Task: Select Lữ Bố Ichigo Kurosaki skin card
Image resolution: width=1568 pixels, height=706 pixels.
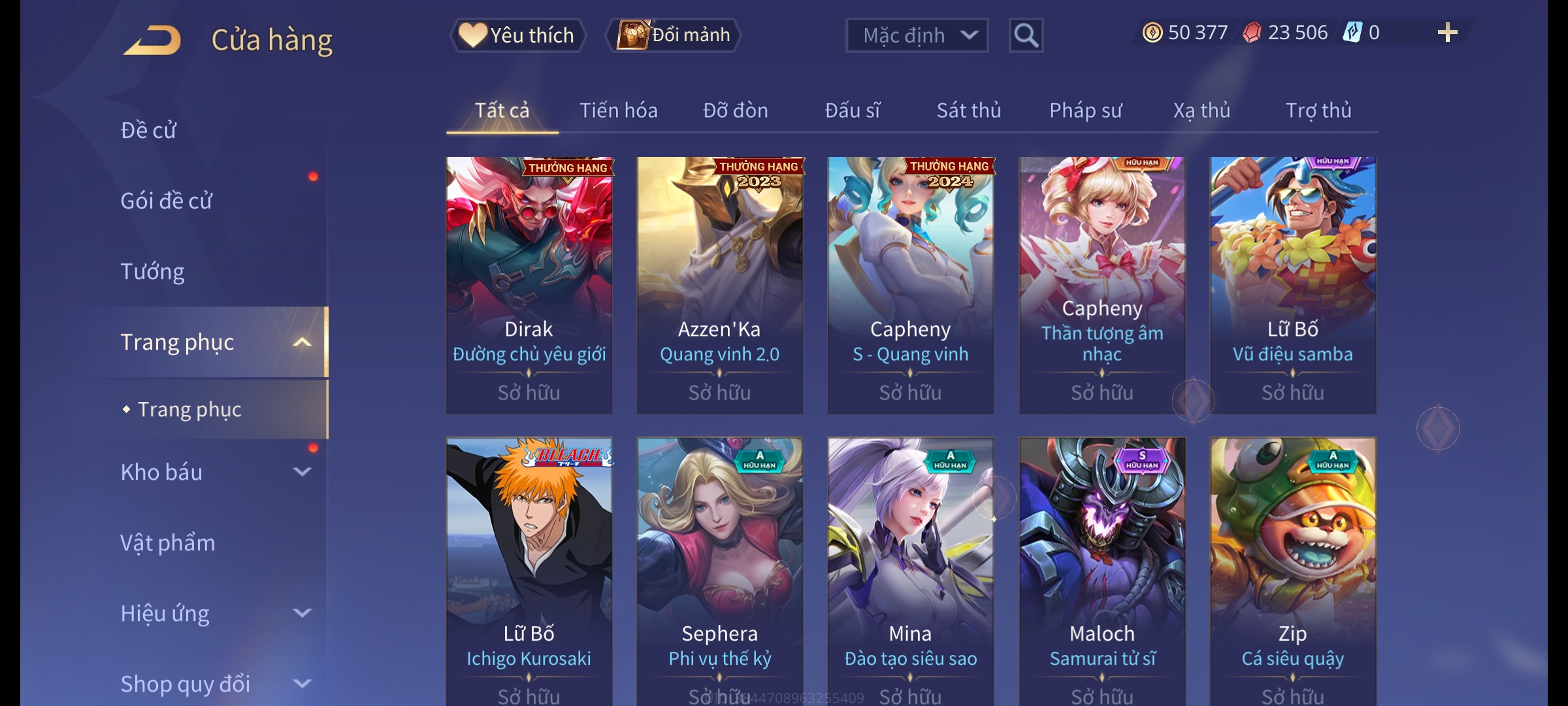Action: [529, 571]
